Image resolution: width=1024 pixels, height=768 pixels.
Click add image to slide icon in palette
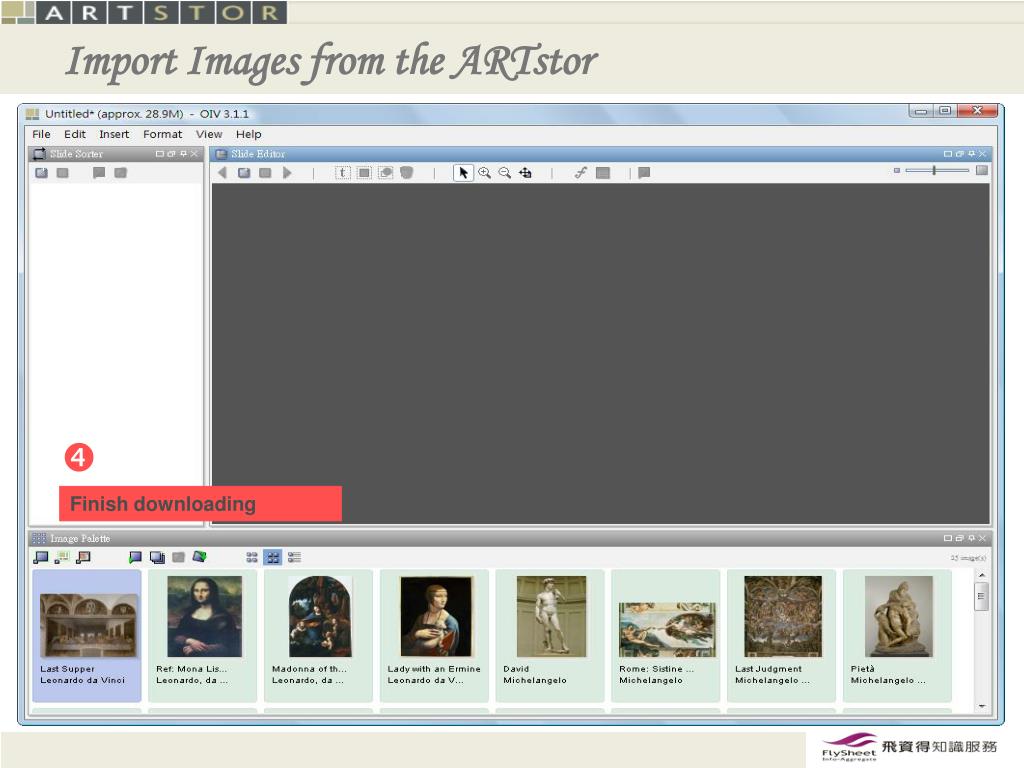coord(135,557)
